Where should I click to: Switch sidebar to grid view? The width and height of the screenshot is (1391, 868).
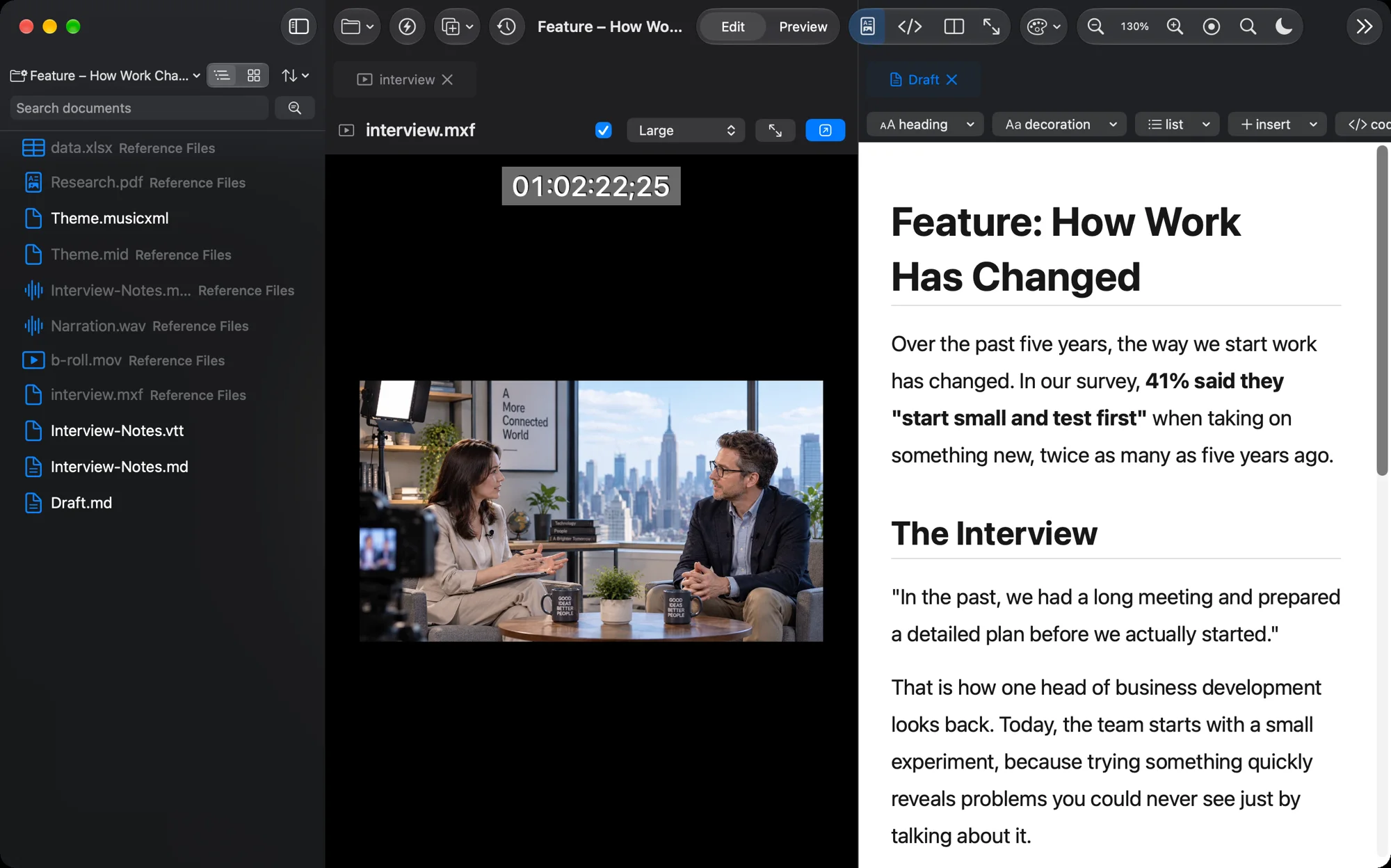[x=254, y=75]
